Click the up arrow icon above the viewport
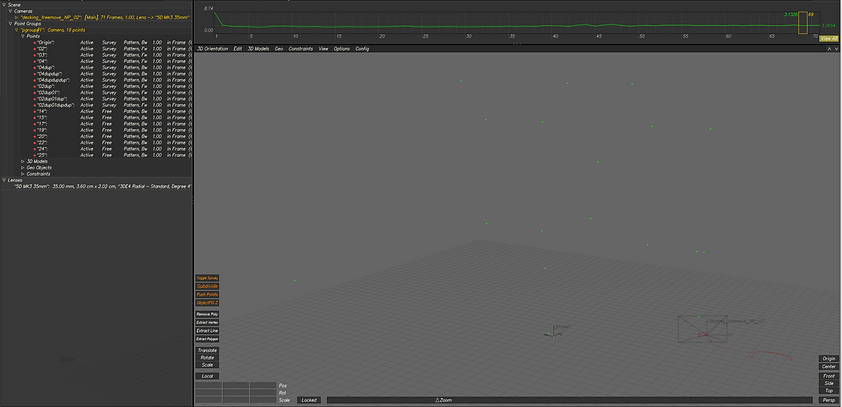The width and height of the screenshot is (842, 407). tap(830, 48)
